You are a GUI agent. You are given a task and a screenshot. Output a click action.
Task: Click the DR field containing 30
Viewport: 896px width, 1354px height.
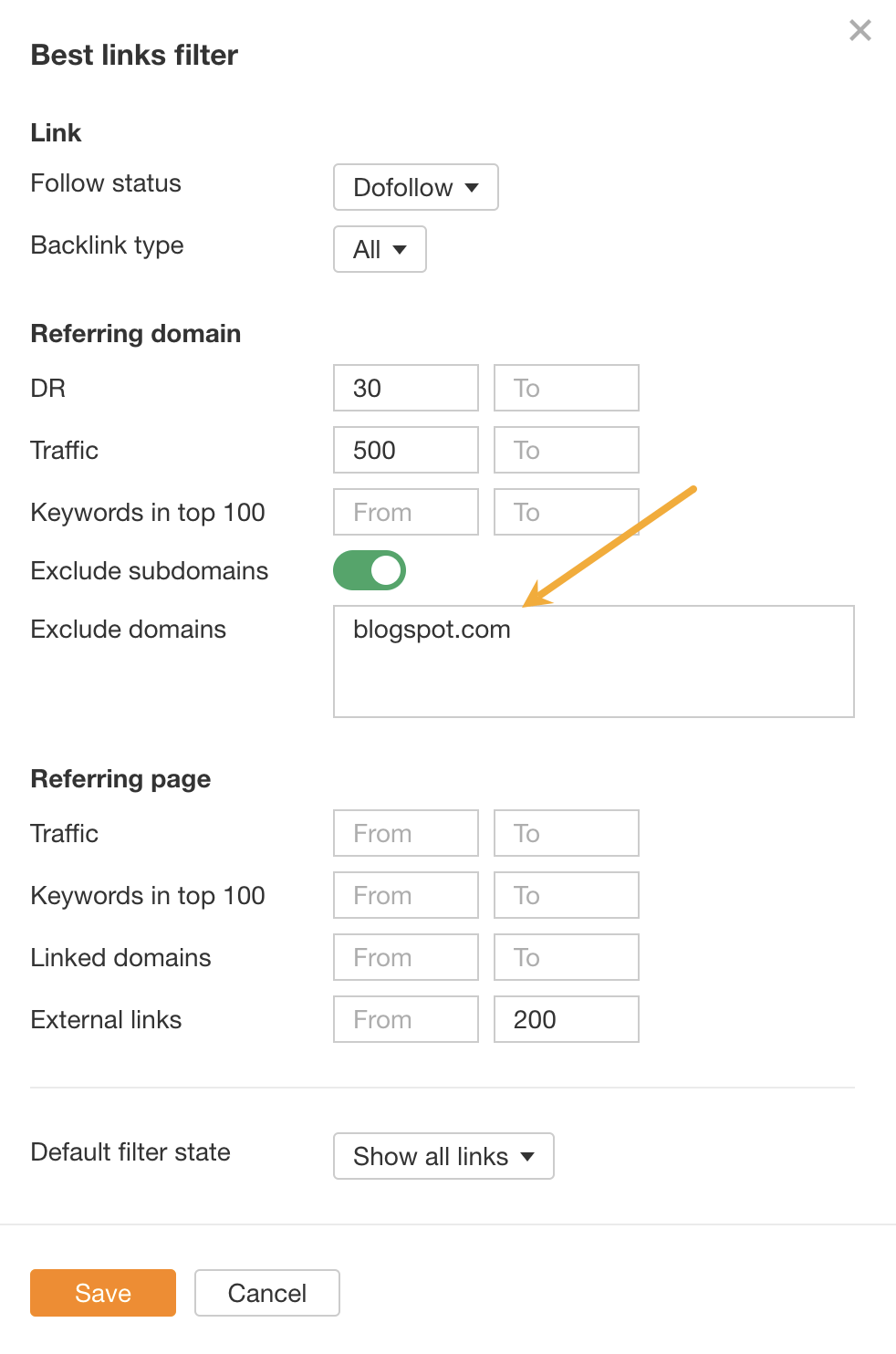(405, 388)
